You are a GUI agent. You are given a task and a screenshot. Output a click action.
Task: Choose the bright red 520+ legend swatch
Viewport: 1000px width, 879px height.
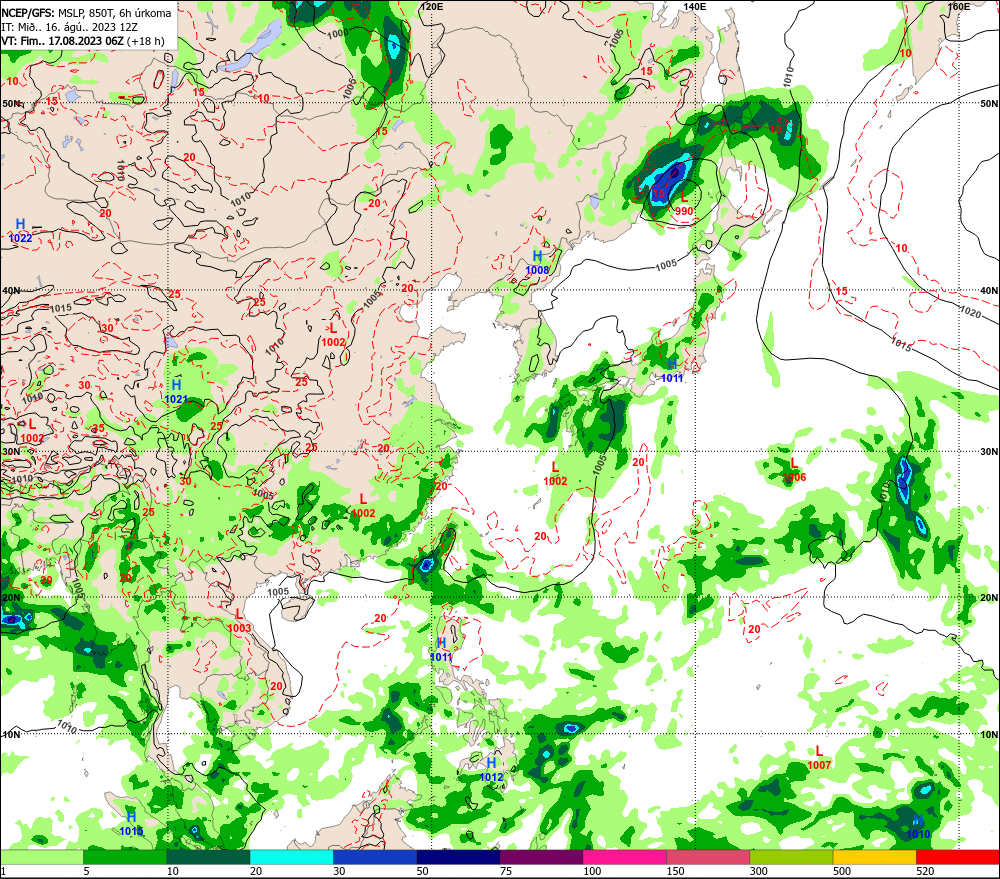coord(958,857)
